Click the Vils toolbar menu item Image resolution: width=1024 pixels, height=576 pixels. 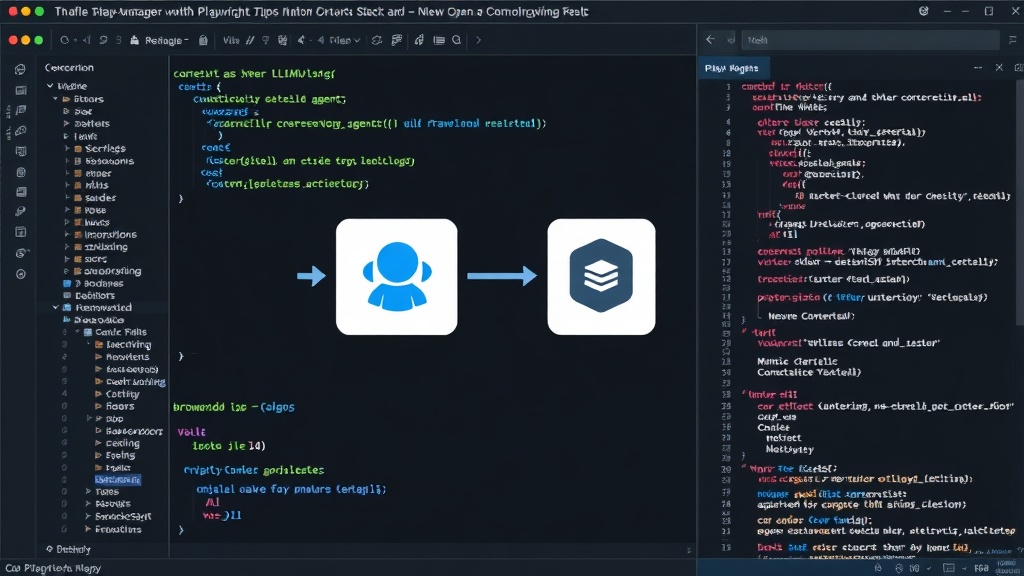(x=231, y=40)
